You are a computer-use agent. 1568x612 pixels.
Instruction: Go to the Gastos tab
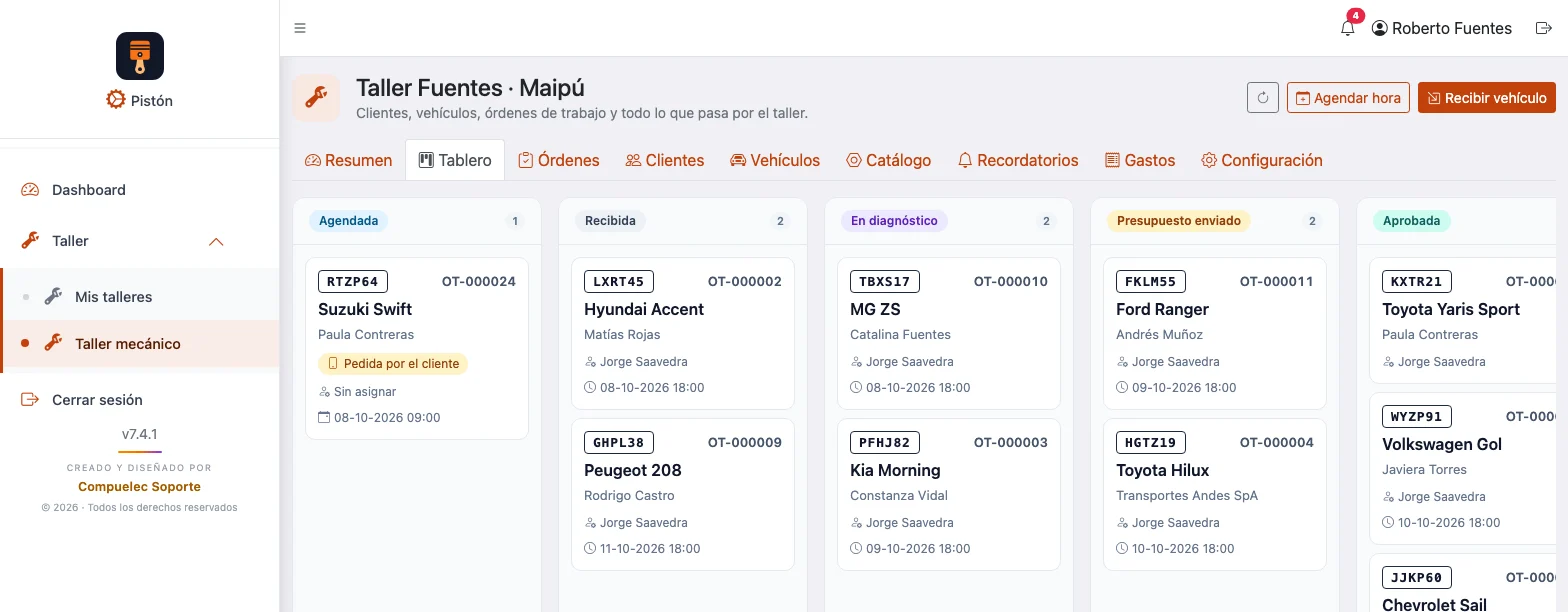[1140, 160]
